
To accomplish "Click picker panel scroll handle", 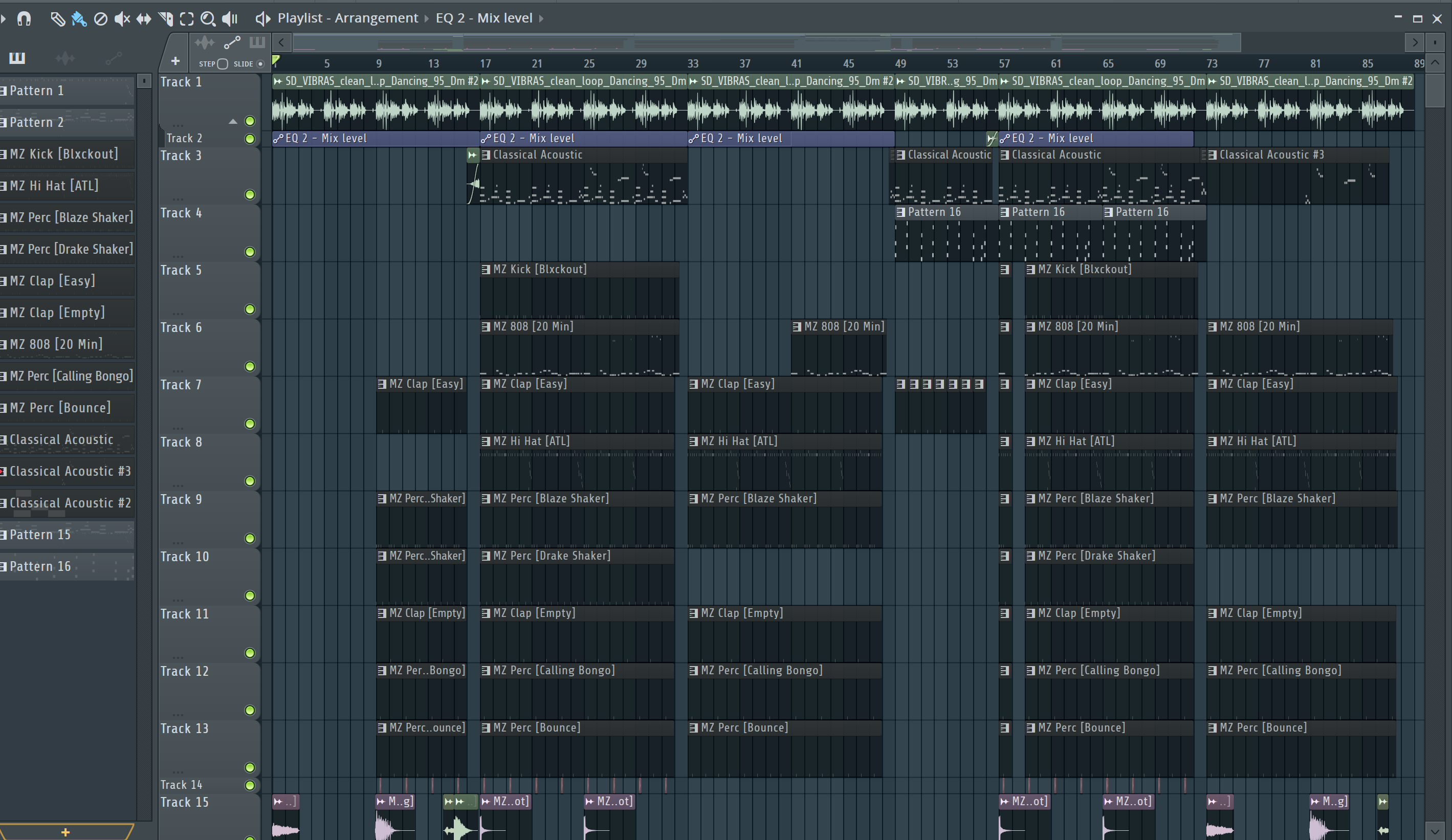I will (x=144, y=81).
